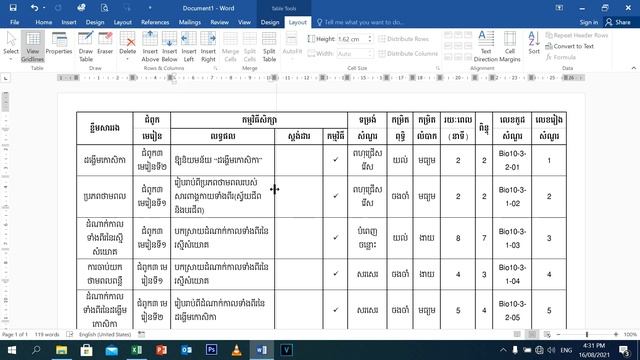This screenshot has width=640, height=360.
Task: Open Print Preview from the quick access toolbar
Action: click(104, 8)
